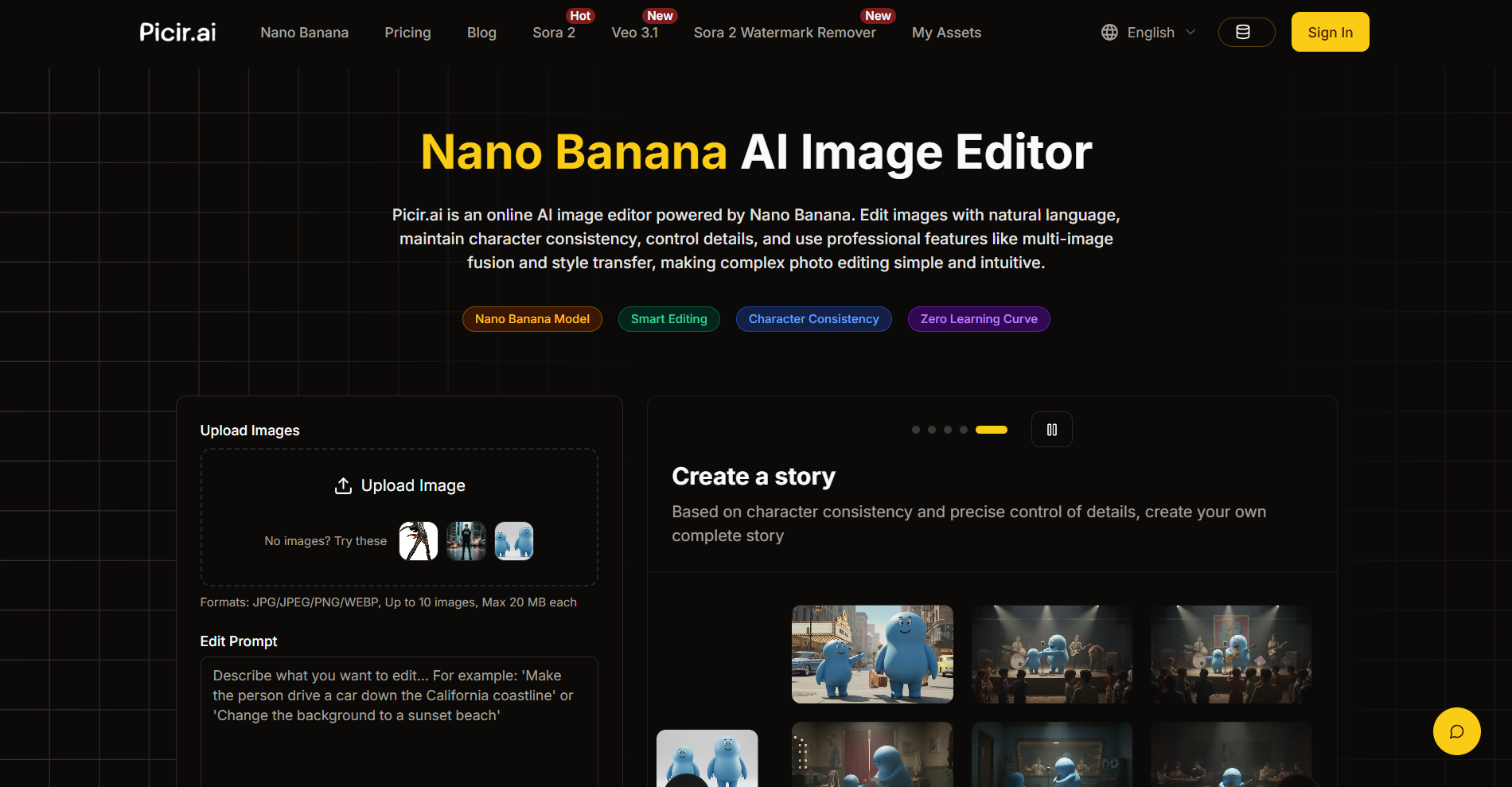Screen dimensions: 1512x787
Task: Pause the carousel slideshow
Action: (1051, 430)
